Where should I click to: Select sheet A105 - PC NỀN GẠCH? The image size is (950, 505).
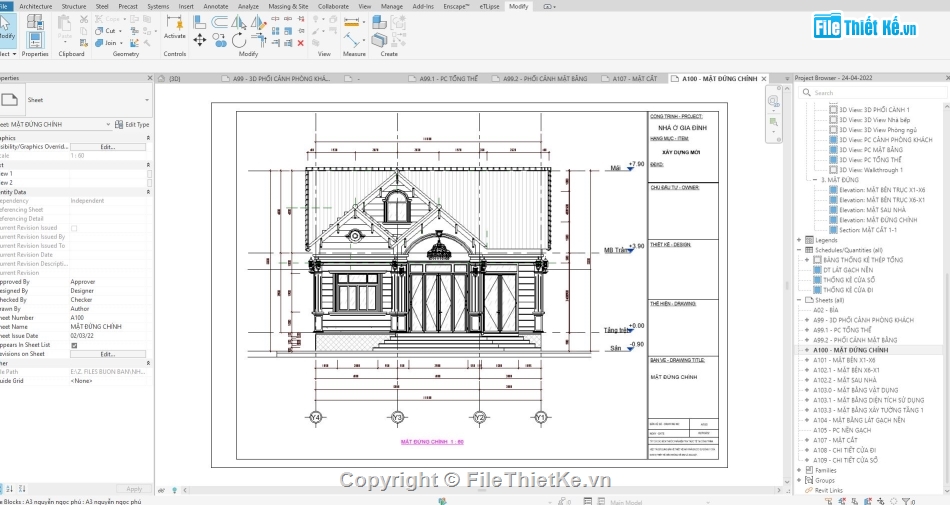[842, 431]
